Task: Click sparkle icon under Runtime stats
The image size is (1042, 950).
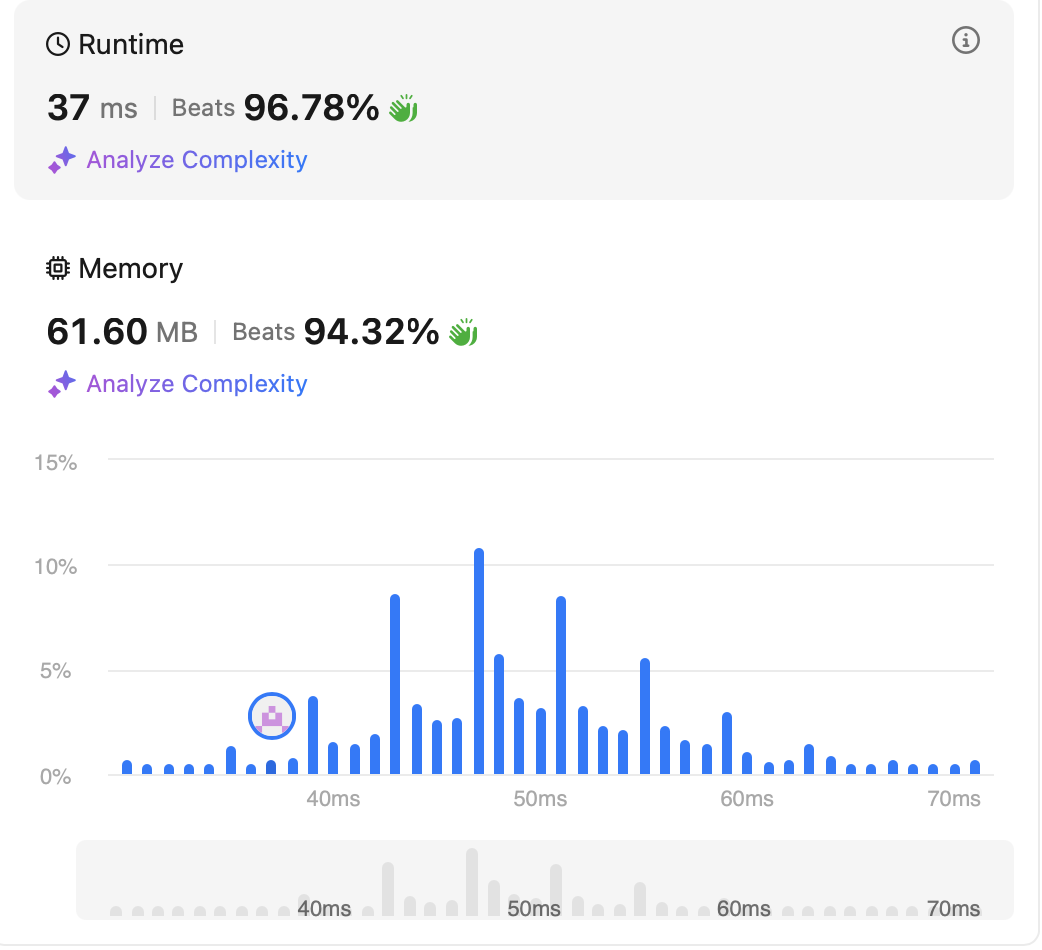Action: click(62, 160)
